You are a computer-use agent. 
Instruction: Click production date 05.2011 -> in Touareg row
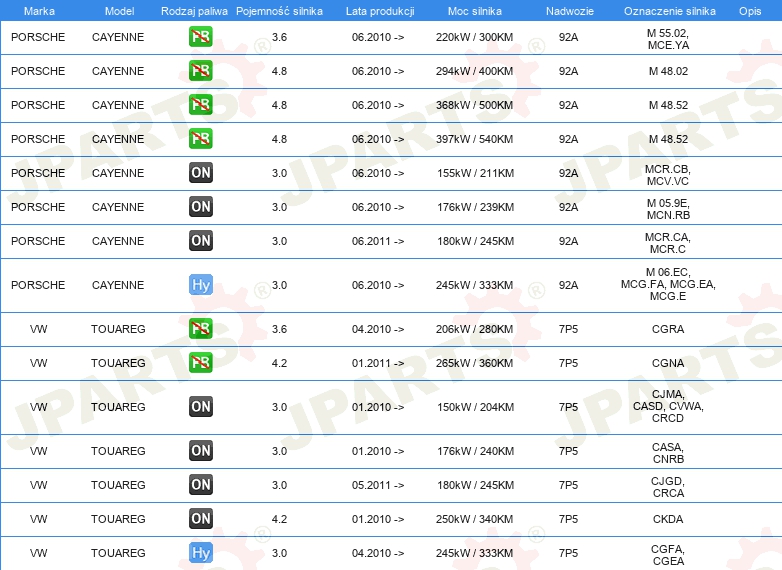[x=378, y=485]
